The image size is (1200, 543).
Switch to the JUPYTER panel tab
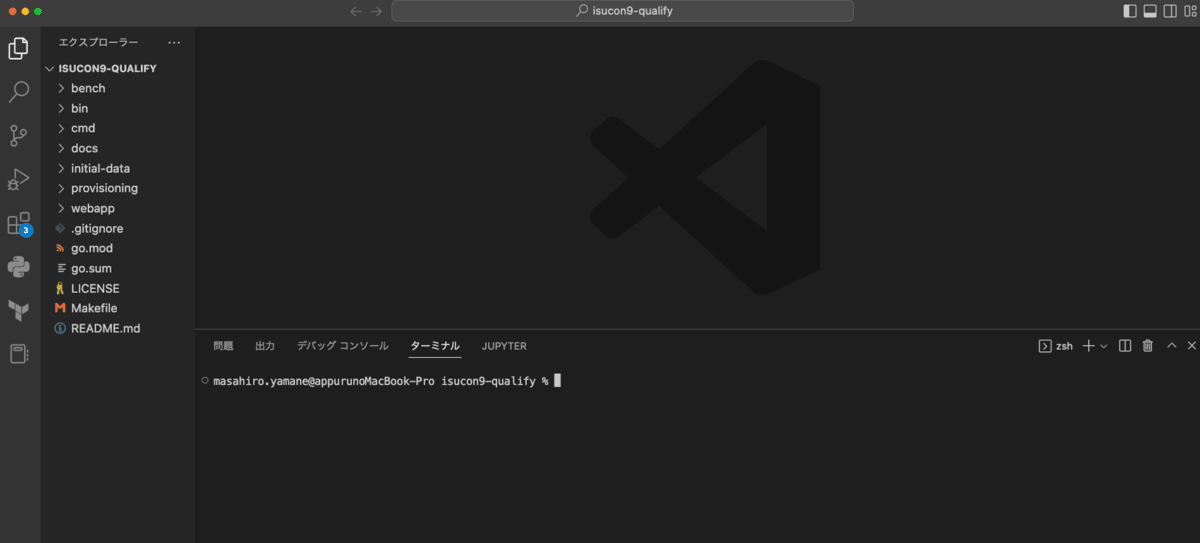[504, 346]
